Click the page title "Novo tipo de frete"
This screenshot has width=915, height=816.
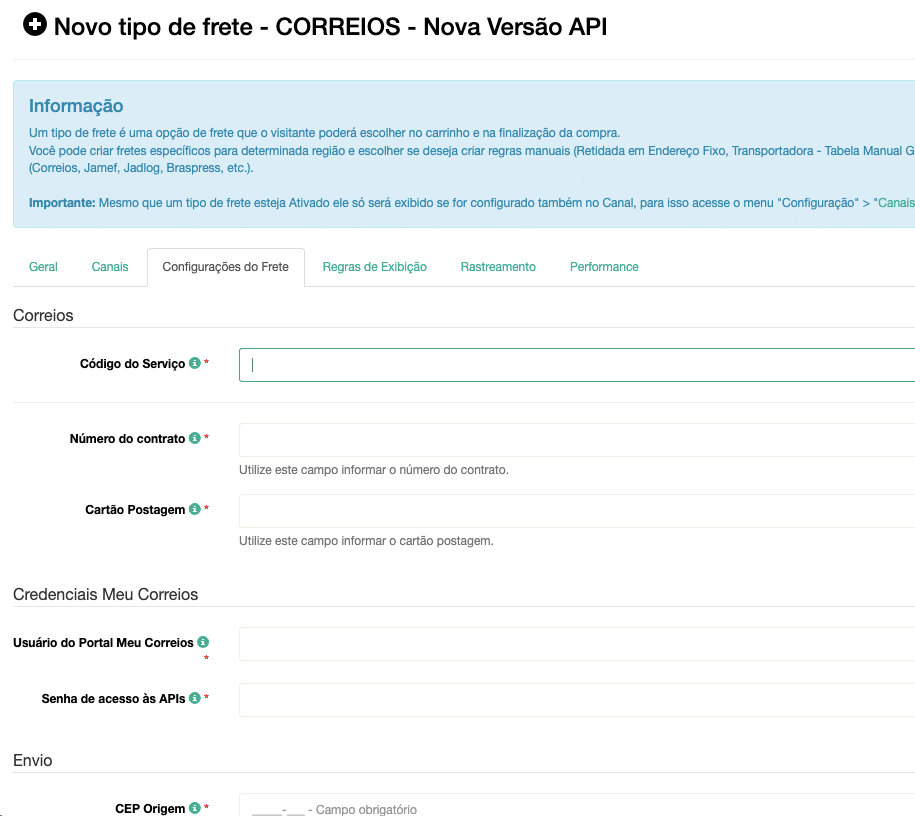[x=153, y=27]
